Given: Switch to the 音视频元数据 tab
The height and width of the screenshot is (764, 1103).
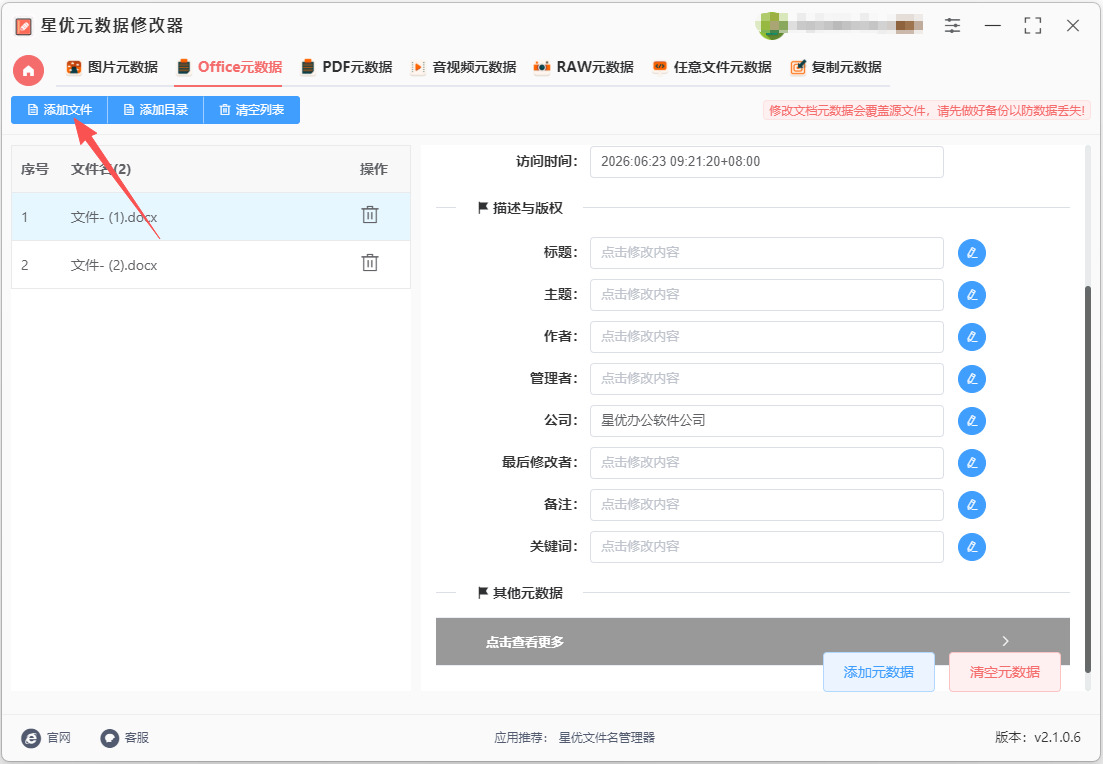Looking at the screenshot, I should pos(464,68).
